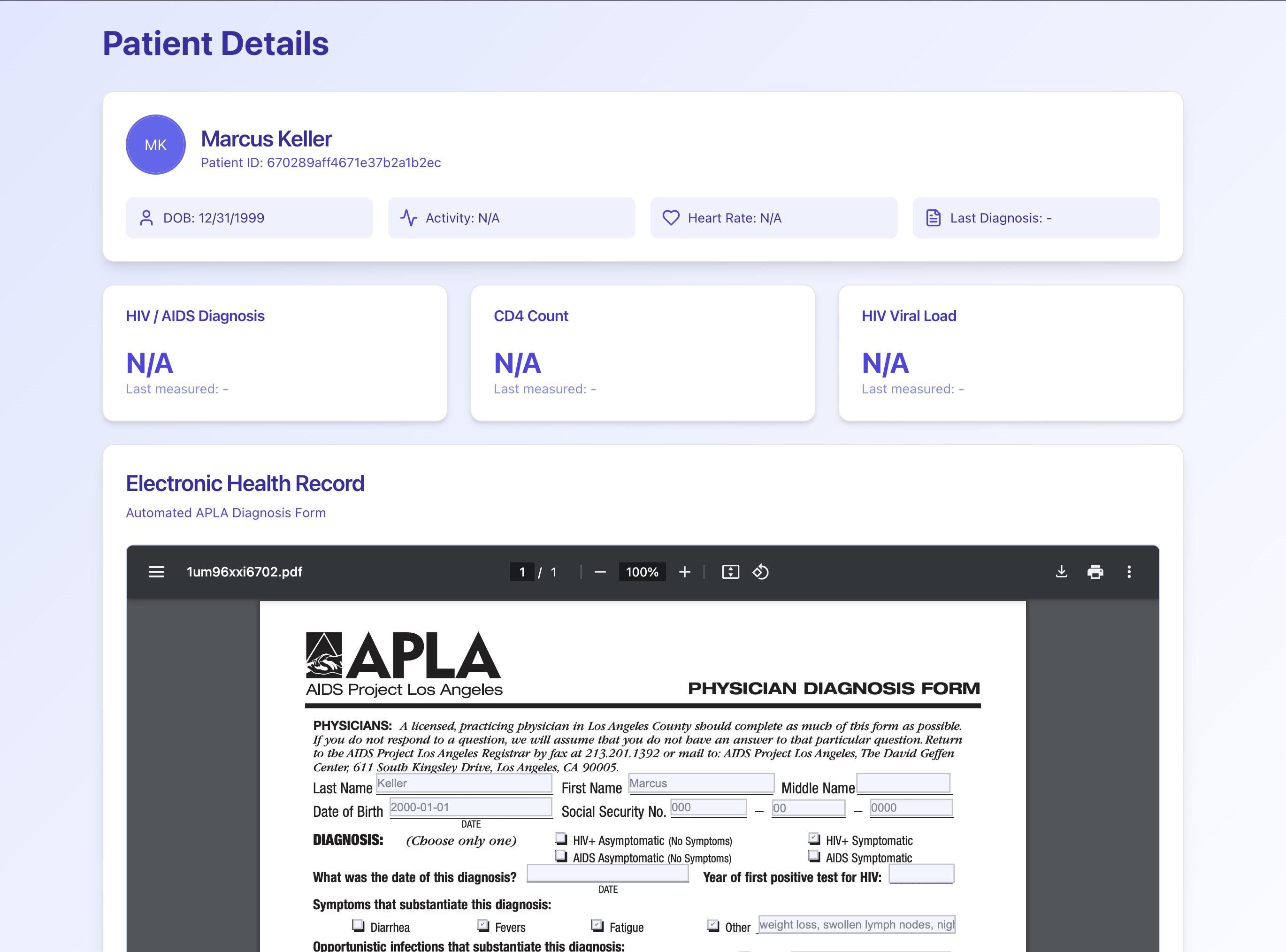Open the PDF sidebar hamburger menu
This screenshot has height=952, width=1286.
(x=157, y=572)
